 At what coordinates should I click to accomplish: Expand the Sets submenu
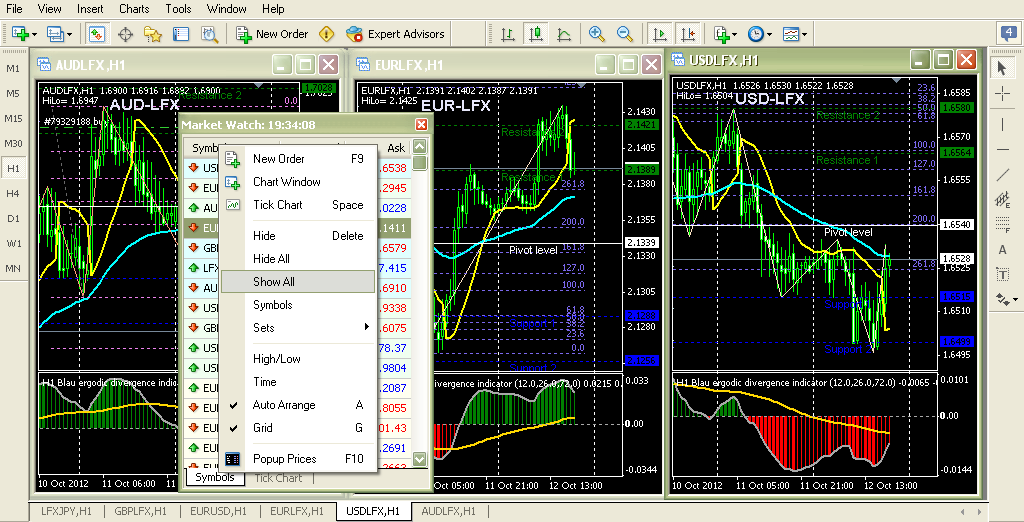(298, 328)
